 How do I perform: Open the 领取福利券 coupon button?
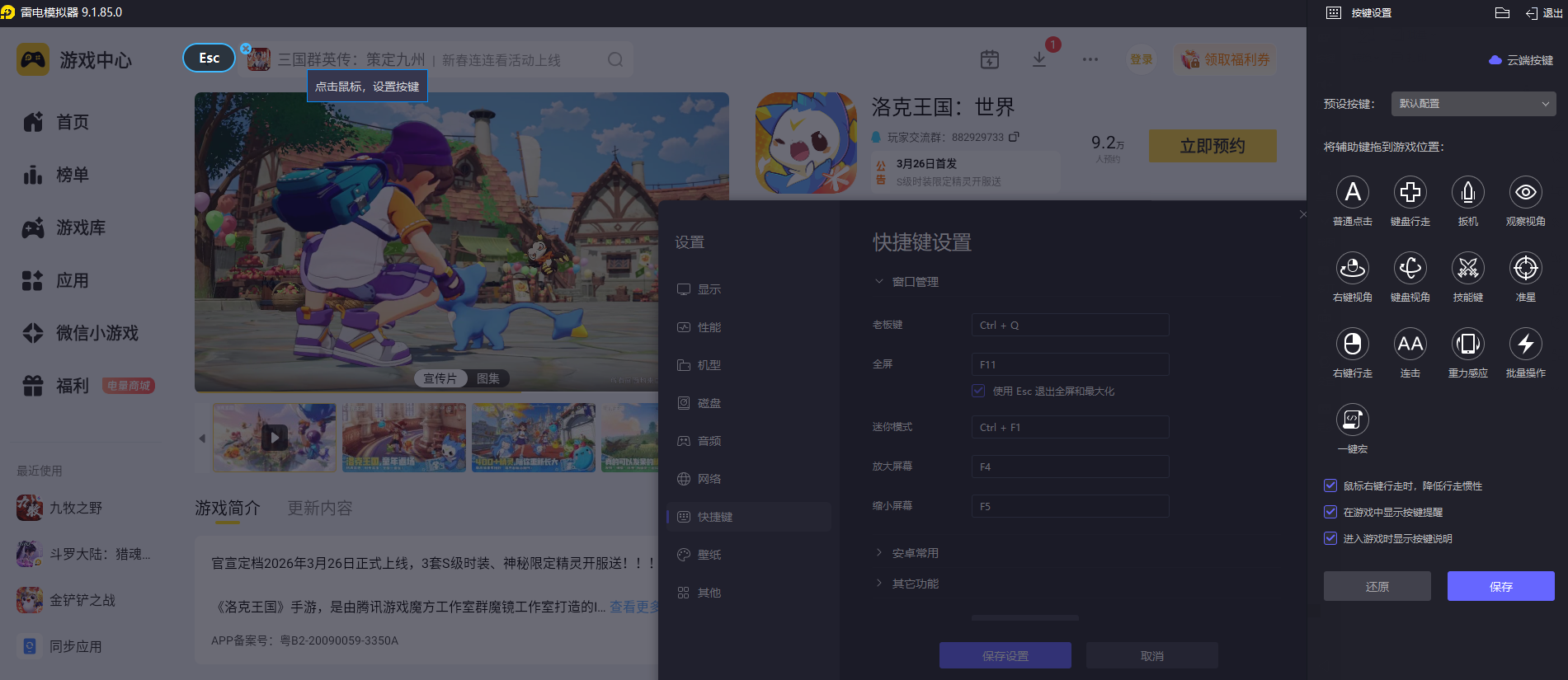pos(1226,59)
